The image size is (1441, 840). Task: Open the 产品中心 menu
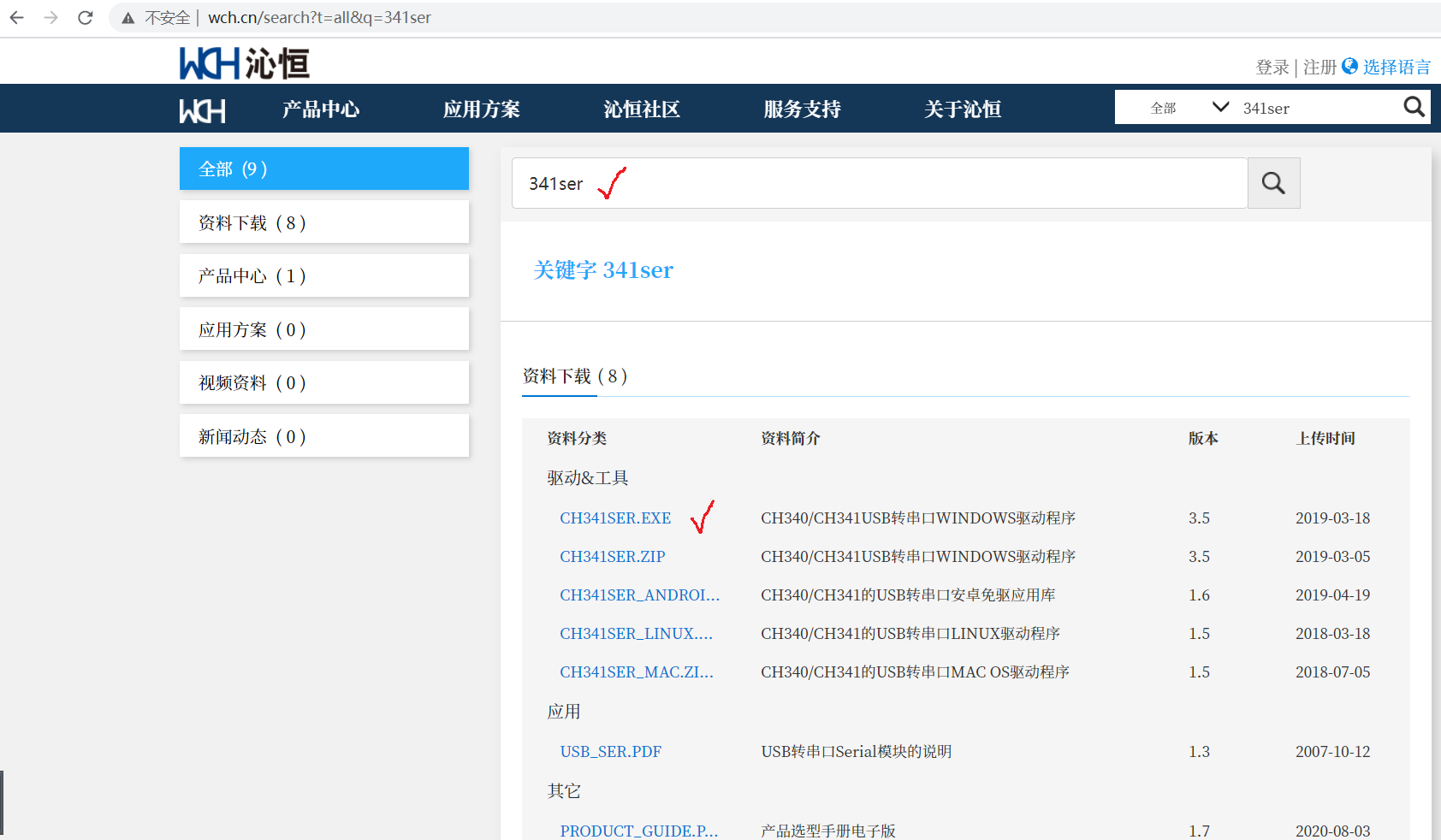[x=320, y=109]
